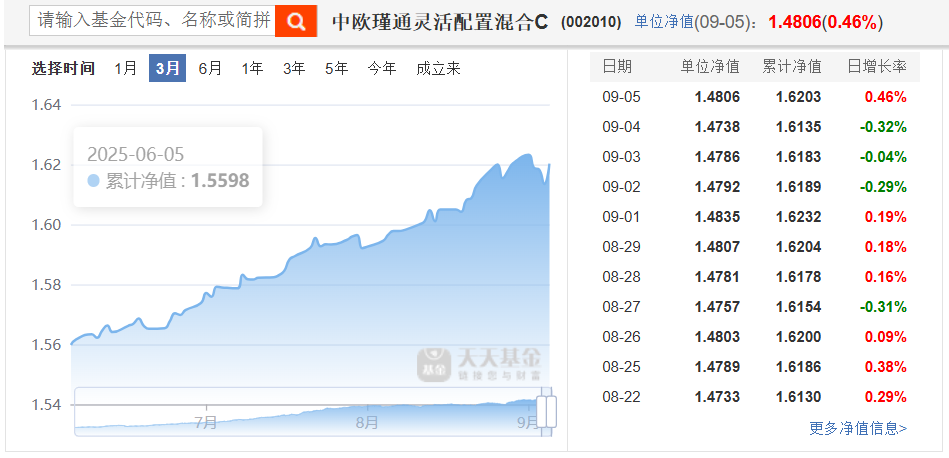Select the 3月 time range tab
Viewport: 949px width, 458px height.
click(x=168, y=68)
